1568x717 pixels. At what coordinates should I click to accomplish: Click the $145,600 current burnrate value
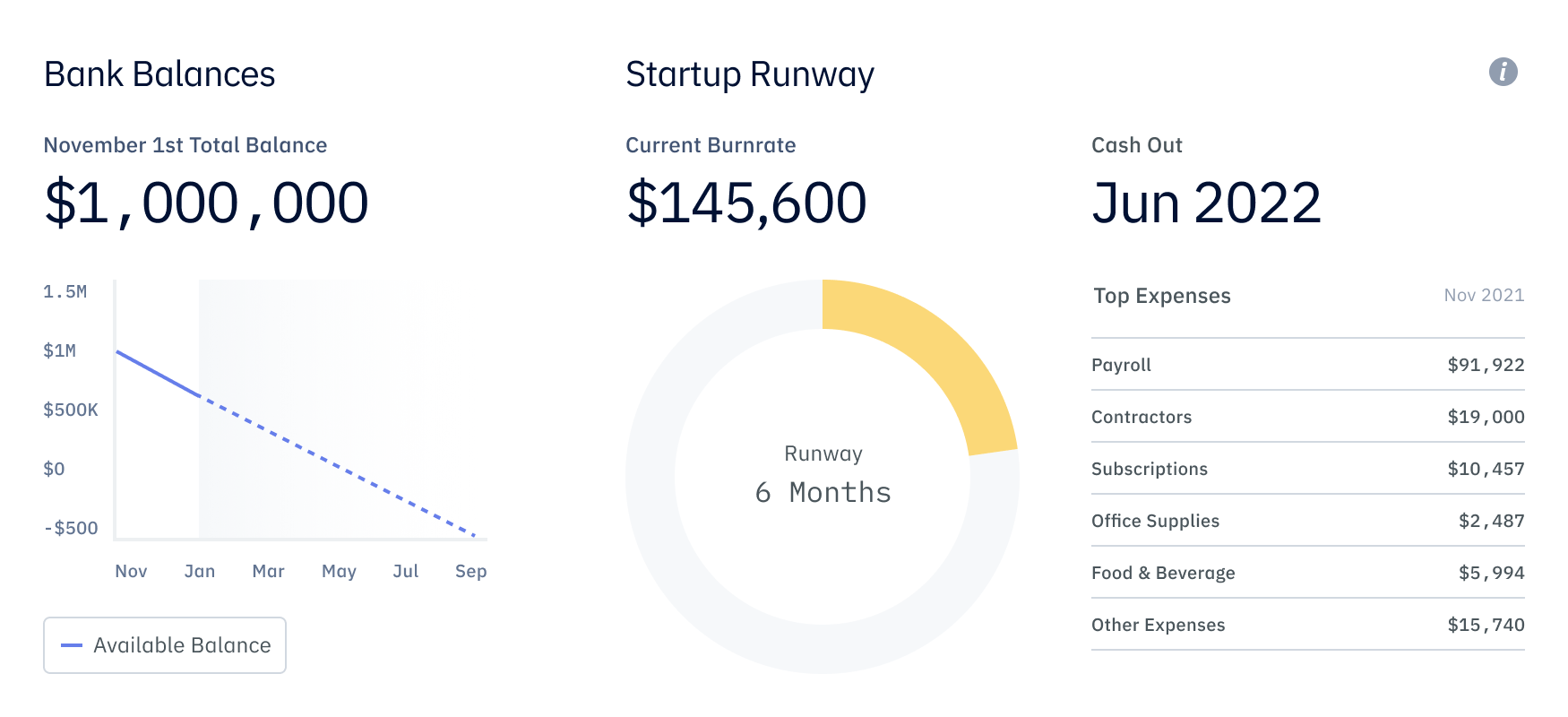(746, 203)
